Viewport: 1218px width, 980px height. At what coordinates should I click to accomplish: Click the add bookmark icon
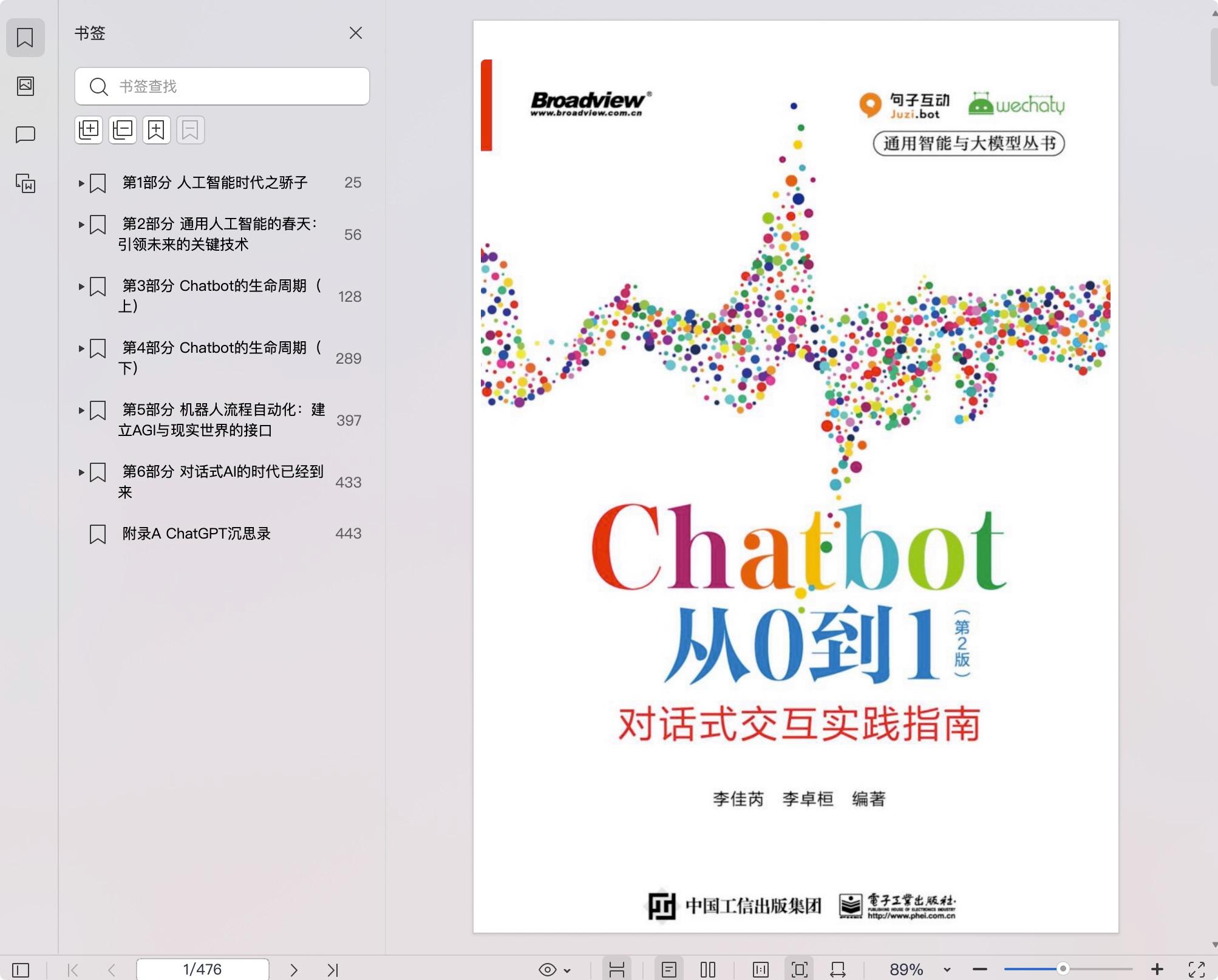click(x=157, y=130)
